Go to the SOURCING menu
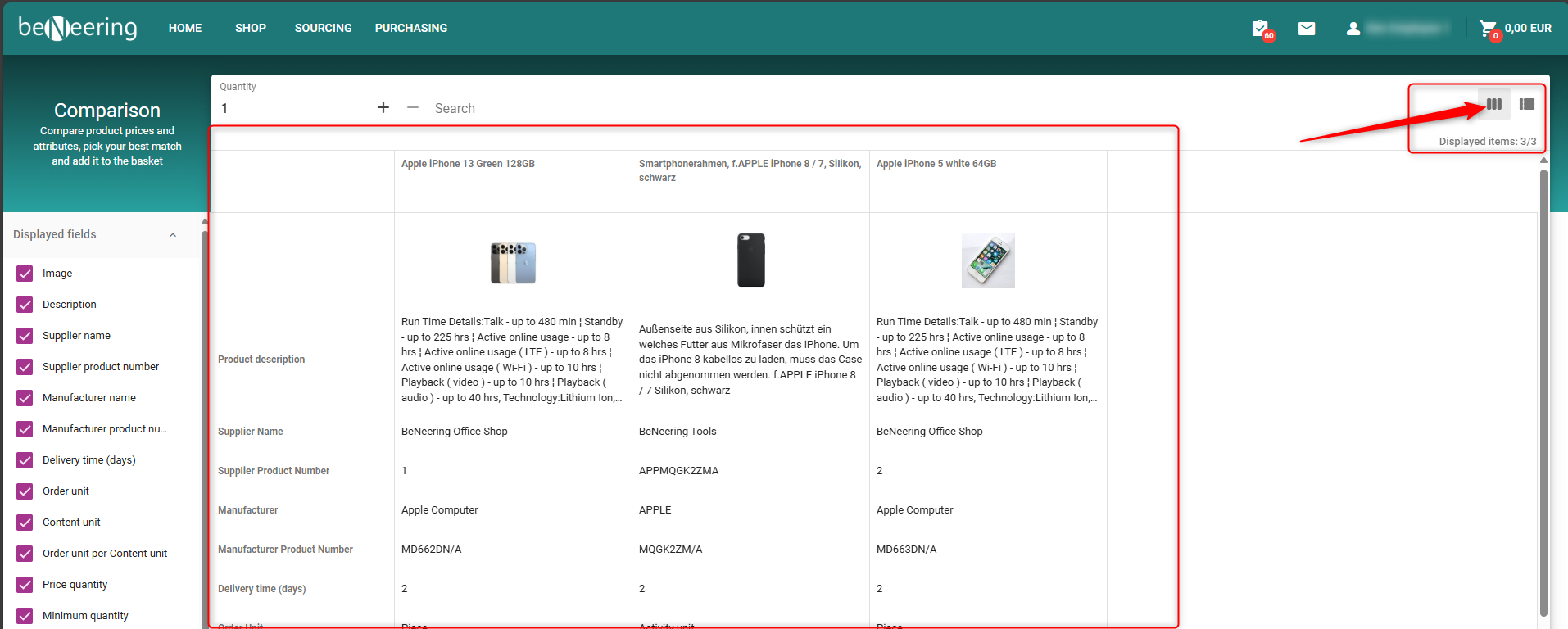The height and width of the screenshot is (629, 1568). (x=323, y=28)
